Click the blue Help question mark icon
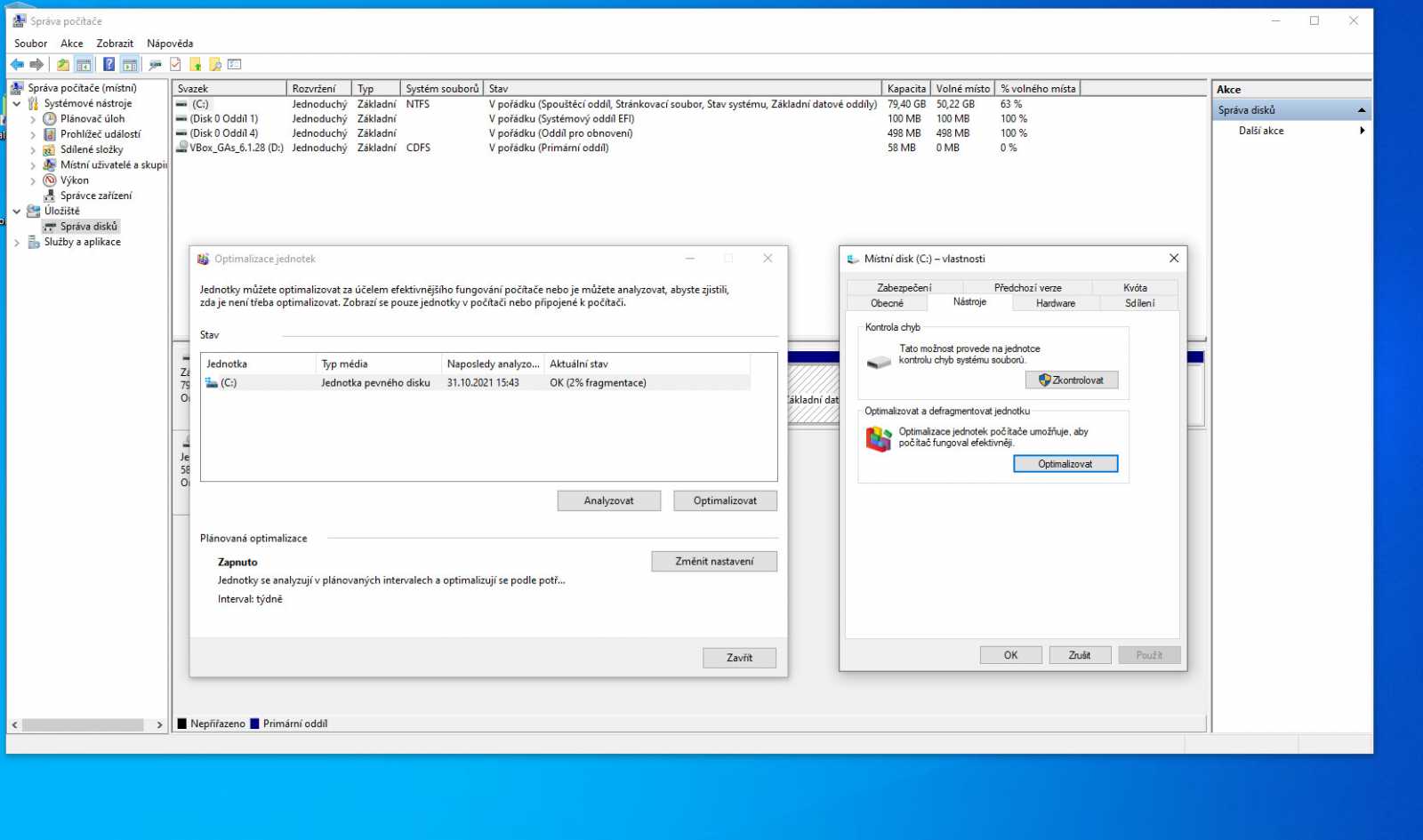The height and width of the screenshot is (840, 1423). (x=109, y=64)
